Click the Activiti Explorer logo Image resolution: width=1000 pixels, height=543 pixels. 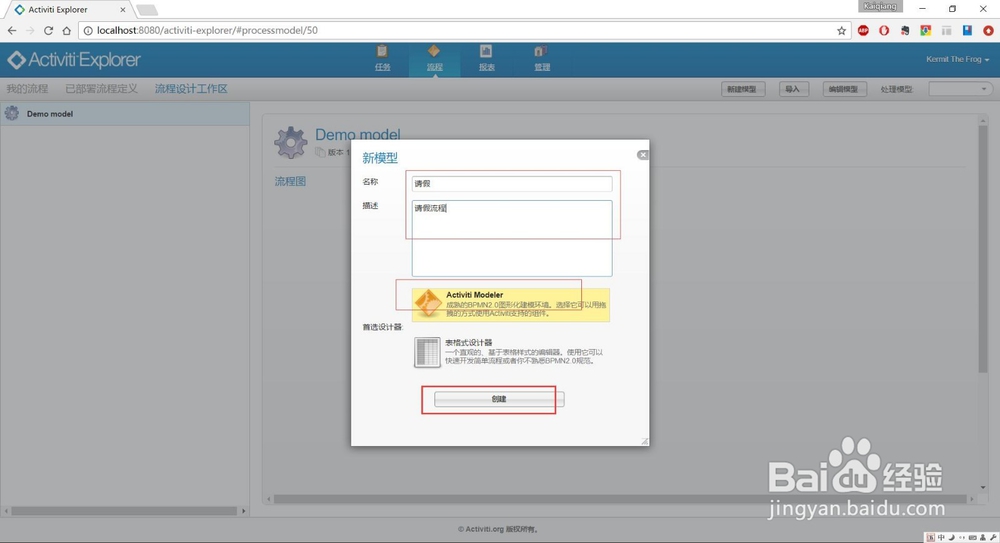[73, 60]
